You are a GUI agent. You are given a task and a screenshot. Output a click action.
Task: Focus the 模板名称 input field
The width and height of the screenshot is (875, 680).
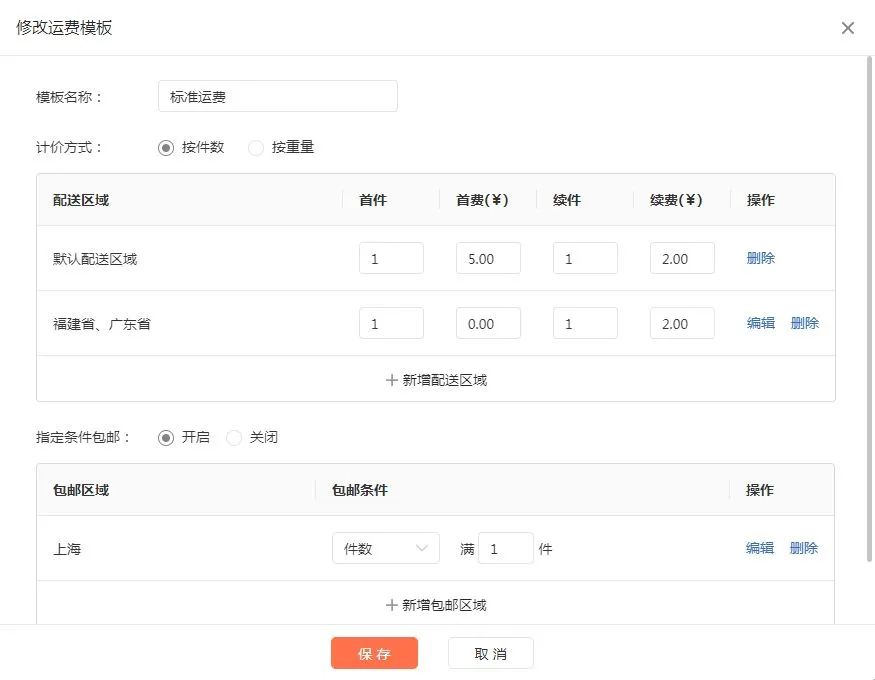click(278, 96)
